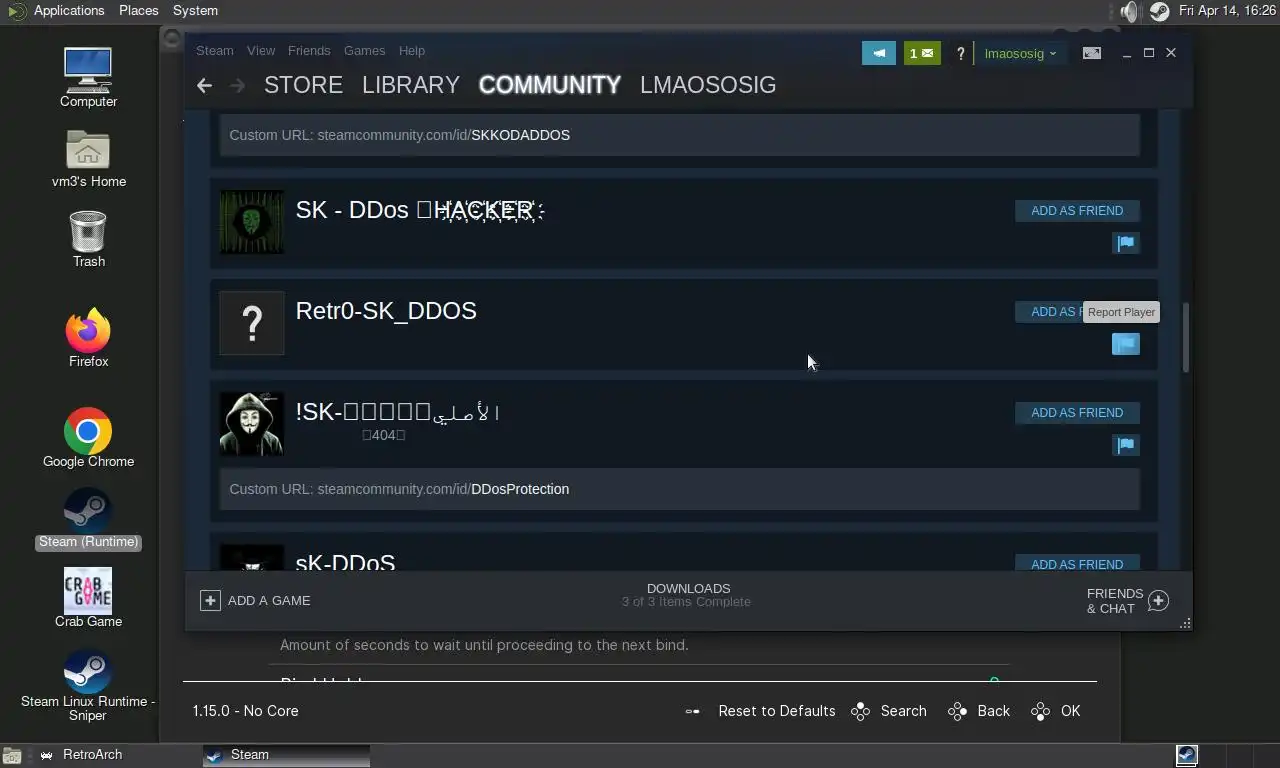Image resolution: width=1280 pixels, height=768 pixels.
Task: Open Friends & Chat plus icon
Action: (1158, 600)
